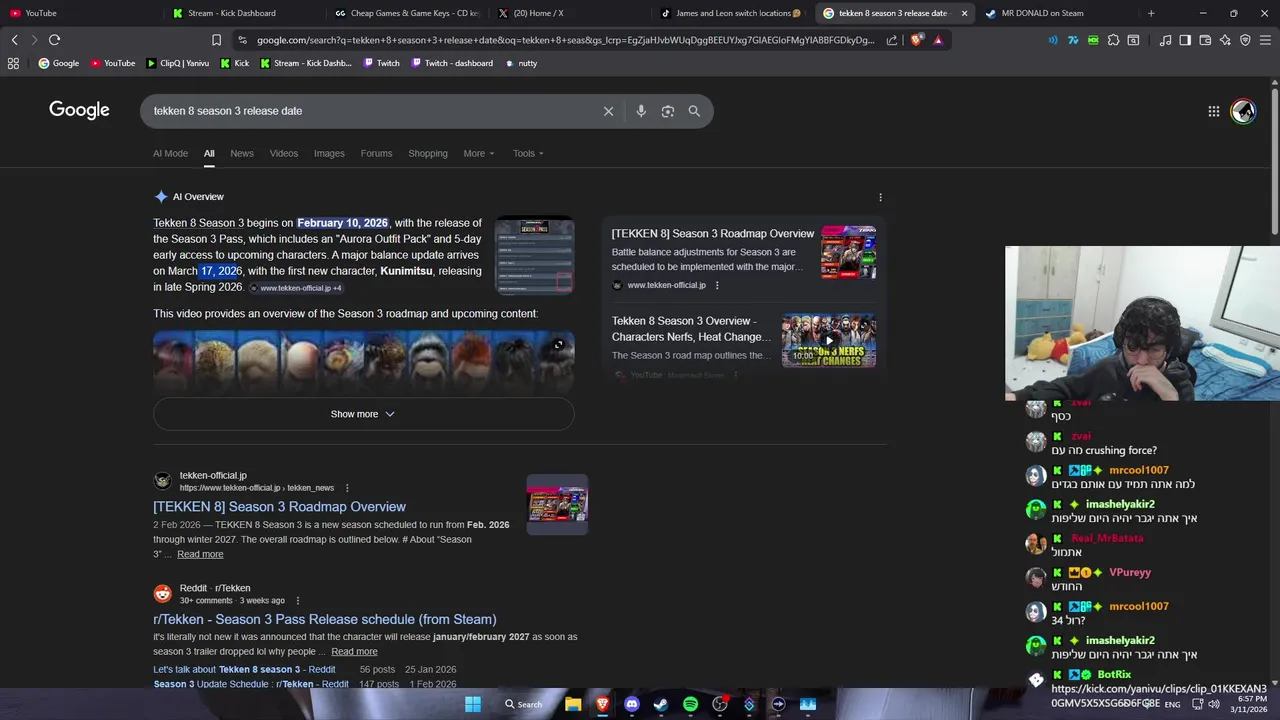
Task: Open a new browser tab with plus button
Action: pos(1151,13)
